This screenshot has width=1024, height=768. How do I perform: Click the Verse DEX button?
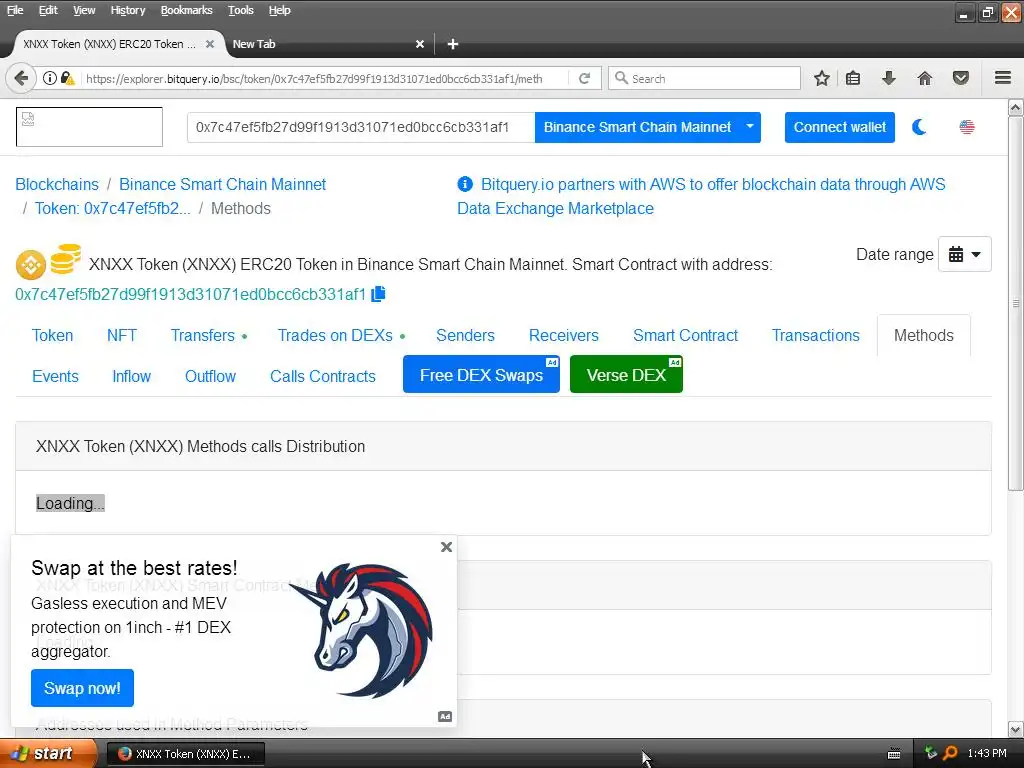[x=626, y=374]
